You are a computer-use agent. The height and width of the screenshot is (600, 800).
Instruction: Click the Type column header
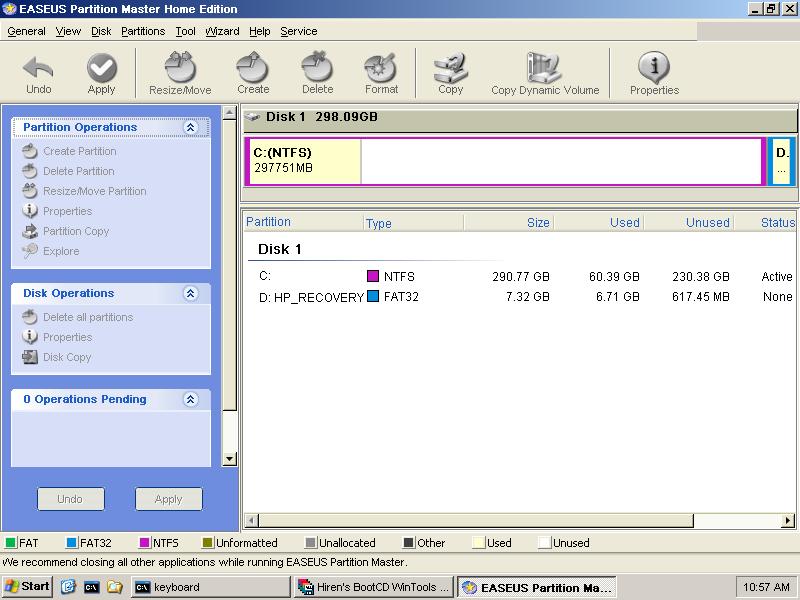pyautogui.click(x=413, y=222)
